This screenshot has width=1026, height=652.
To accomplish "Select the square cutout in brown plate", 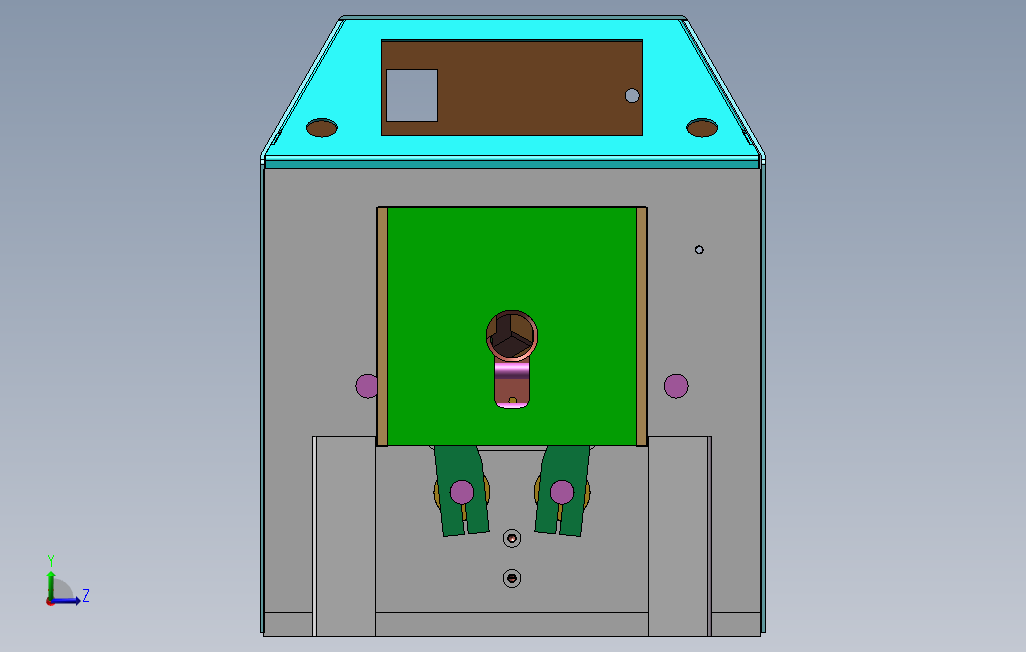I will (x=412, y=96).
